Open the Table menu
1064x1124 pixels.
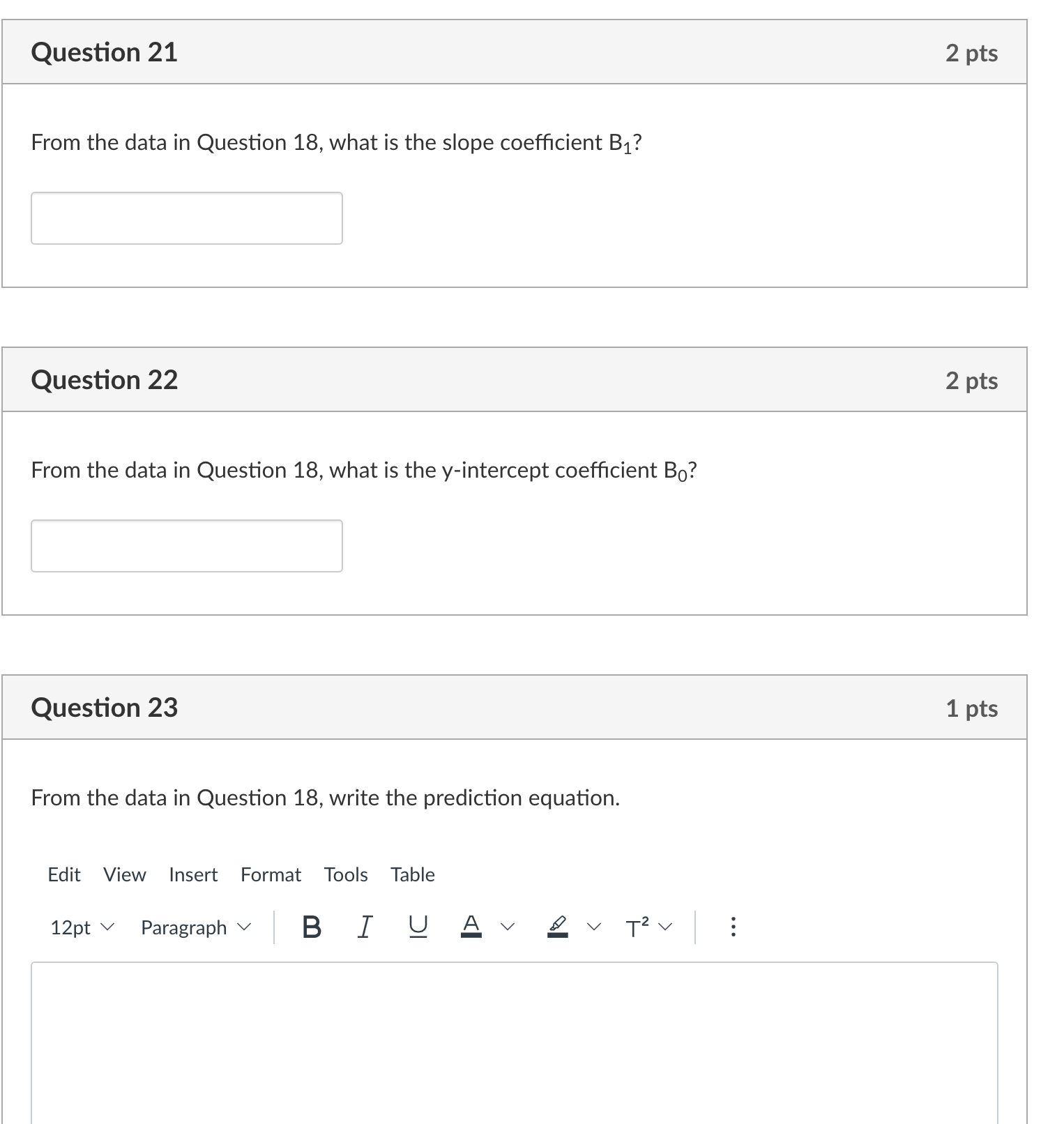tap(412, 874)
